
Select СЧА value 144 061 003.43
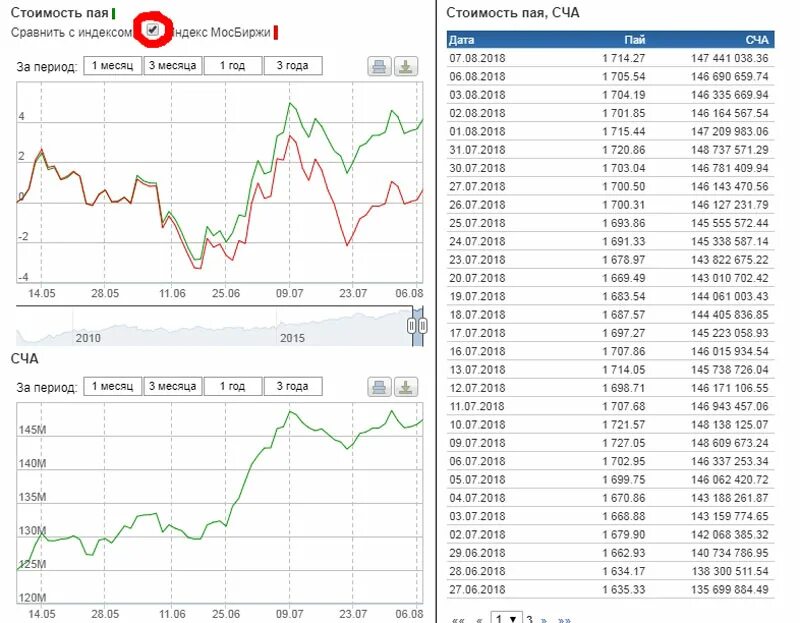(x=730, y=296)
